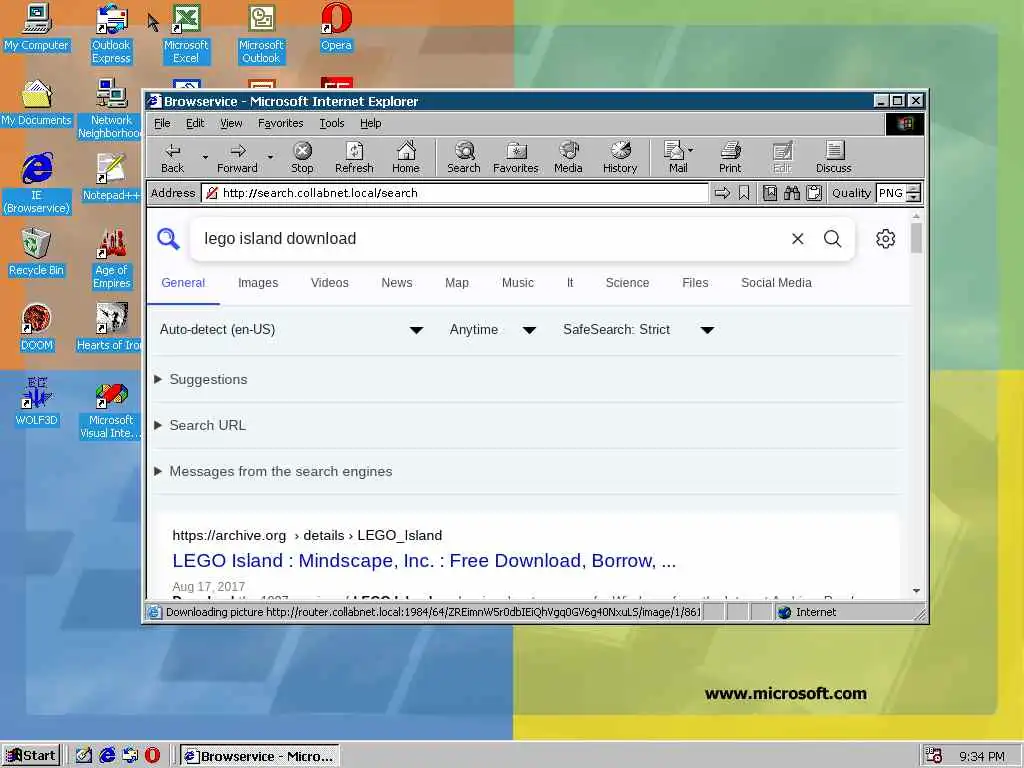Click the page vertical scrollbar thumb
The image size is (1024, 768).
pyautogui.click(x=916, y=238)
